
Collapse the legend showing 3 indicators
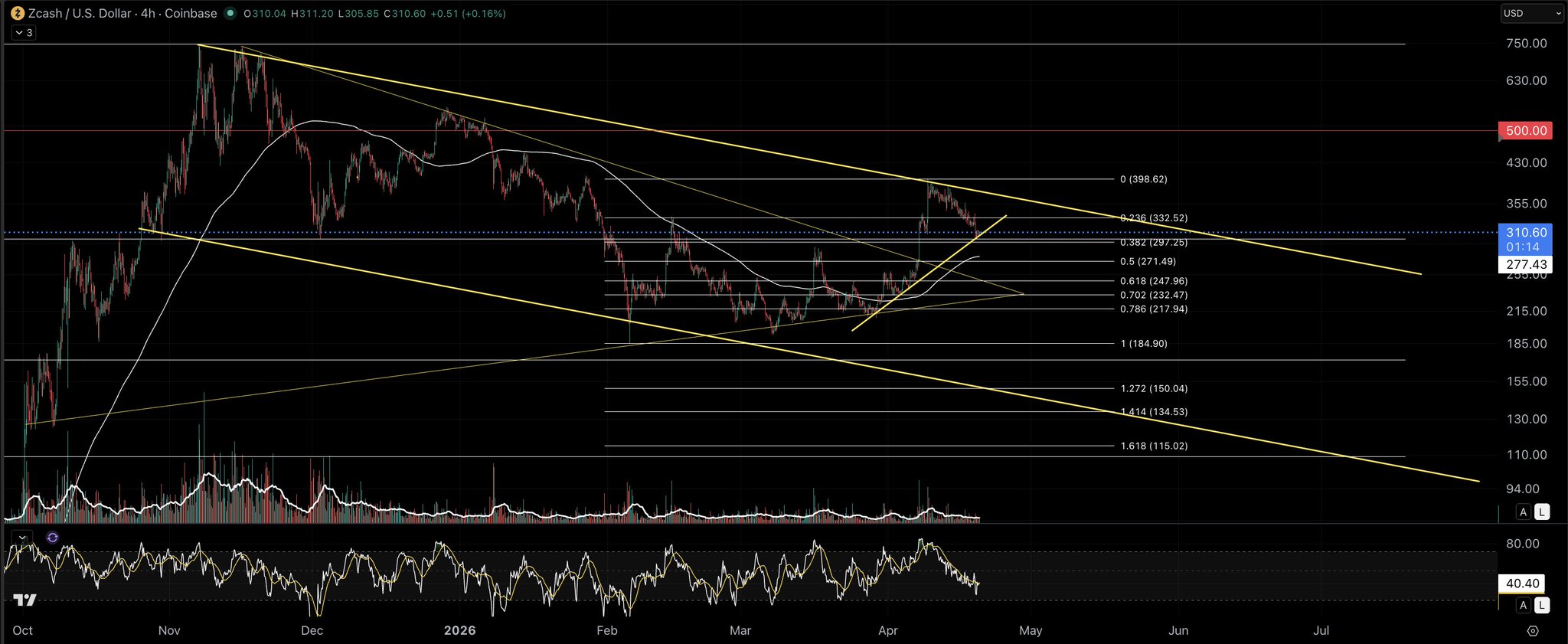(23, 32)
